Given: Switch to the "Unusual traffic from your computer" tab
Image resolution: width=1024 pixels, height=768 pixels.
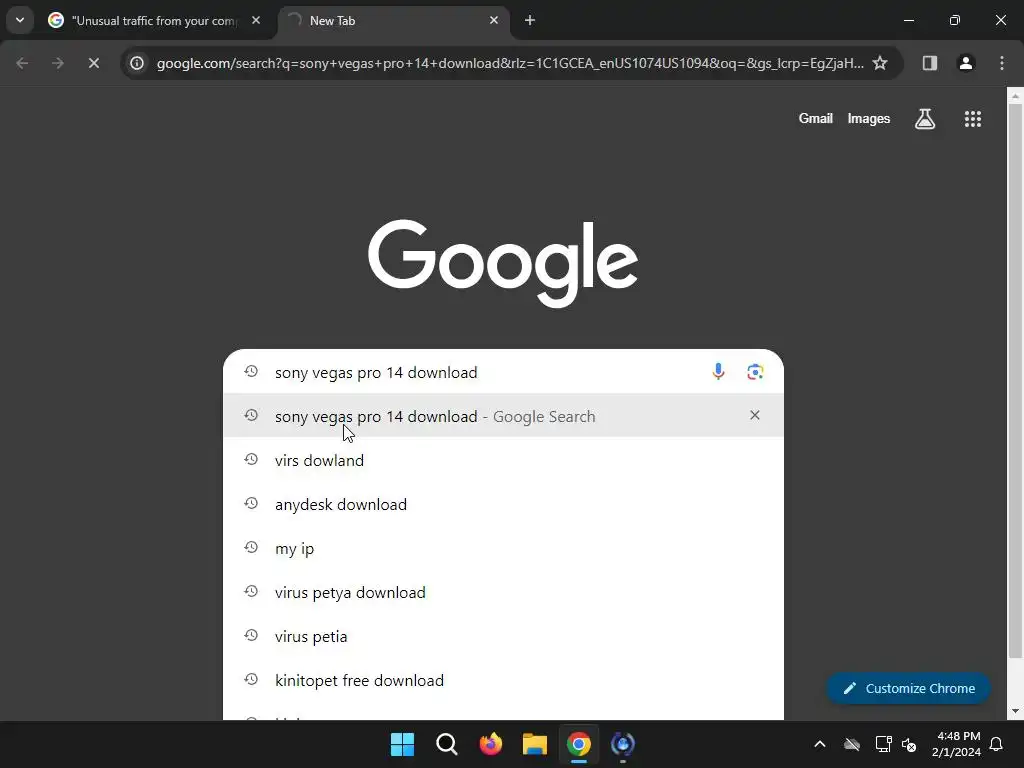Looking at the screenshot, I should coord(154,20).
